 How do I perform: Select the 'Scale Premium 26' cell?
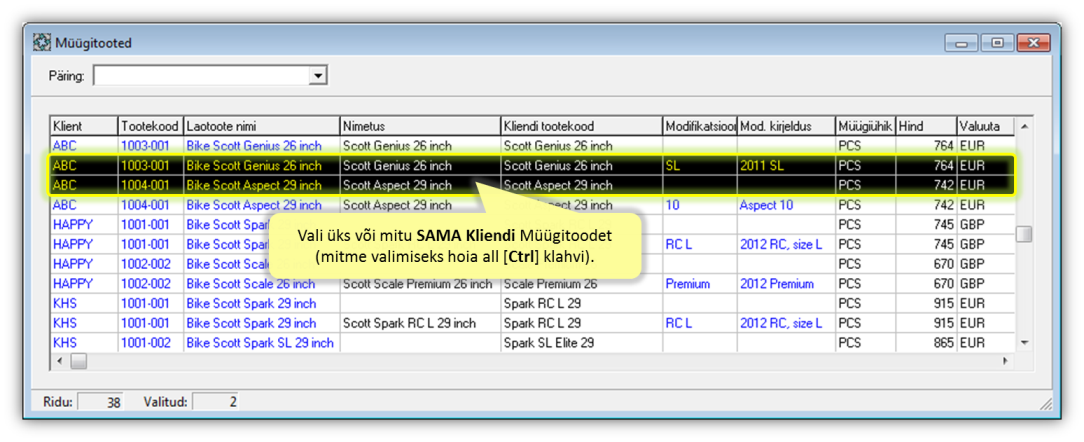[x=581, y=284]
